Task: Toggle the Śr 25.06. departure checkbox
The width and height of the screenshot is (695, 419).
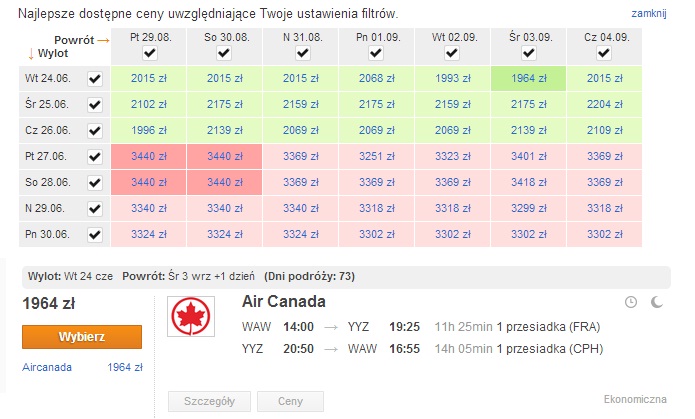Action: (x=95, y=105)
